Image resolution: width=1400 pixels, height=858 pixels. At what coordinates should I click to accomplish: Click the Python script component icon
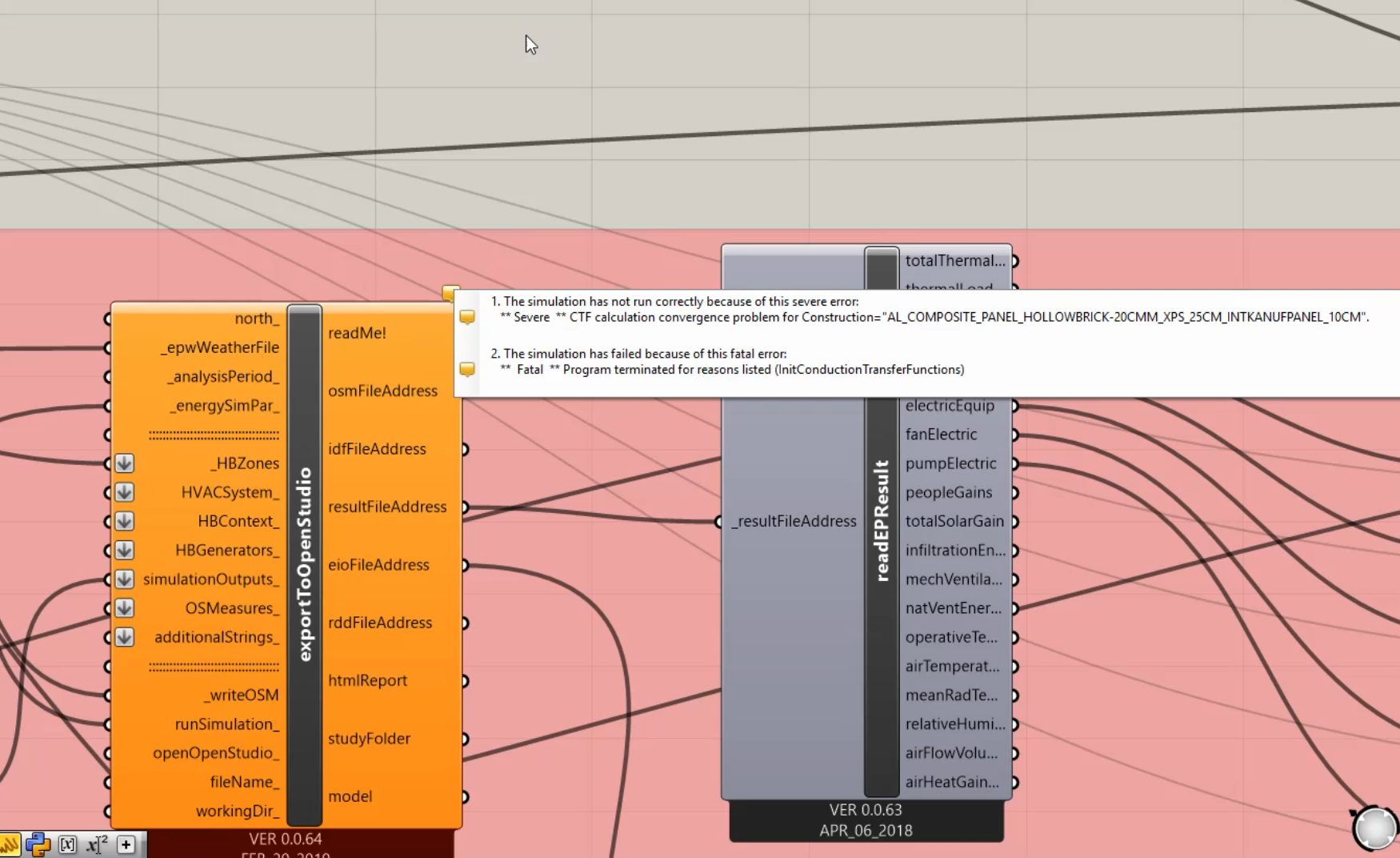pos(38,844)
